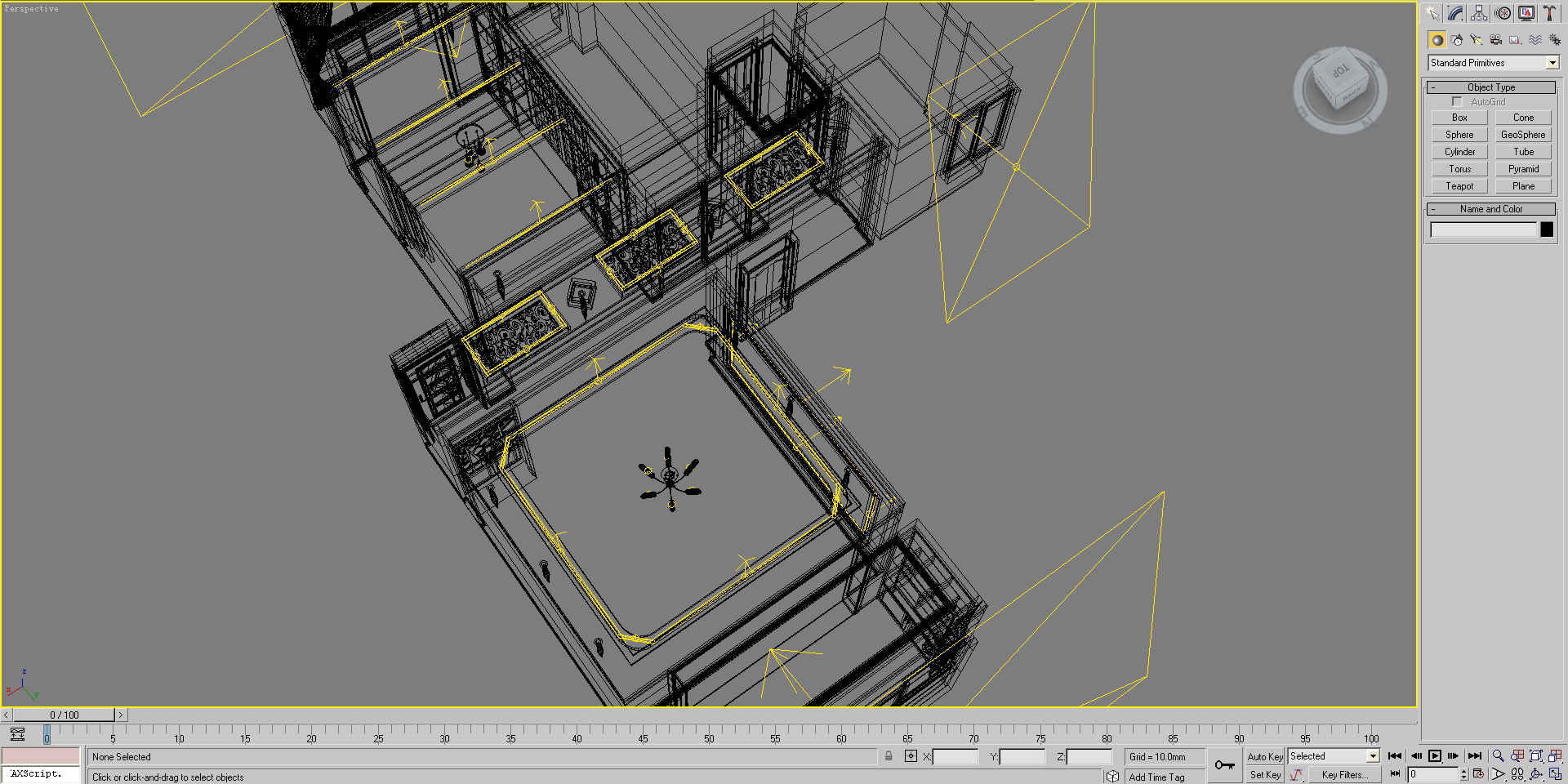Collapse the Object Type rollout
This screenshot has height=784, width=1568.
1491,87
